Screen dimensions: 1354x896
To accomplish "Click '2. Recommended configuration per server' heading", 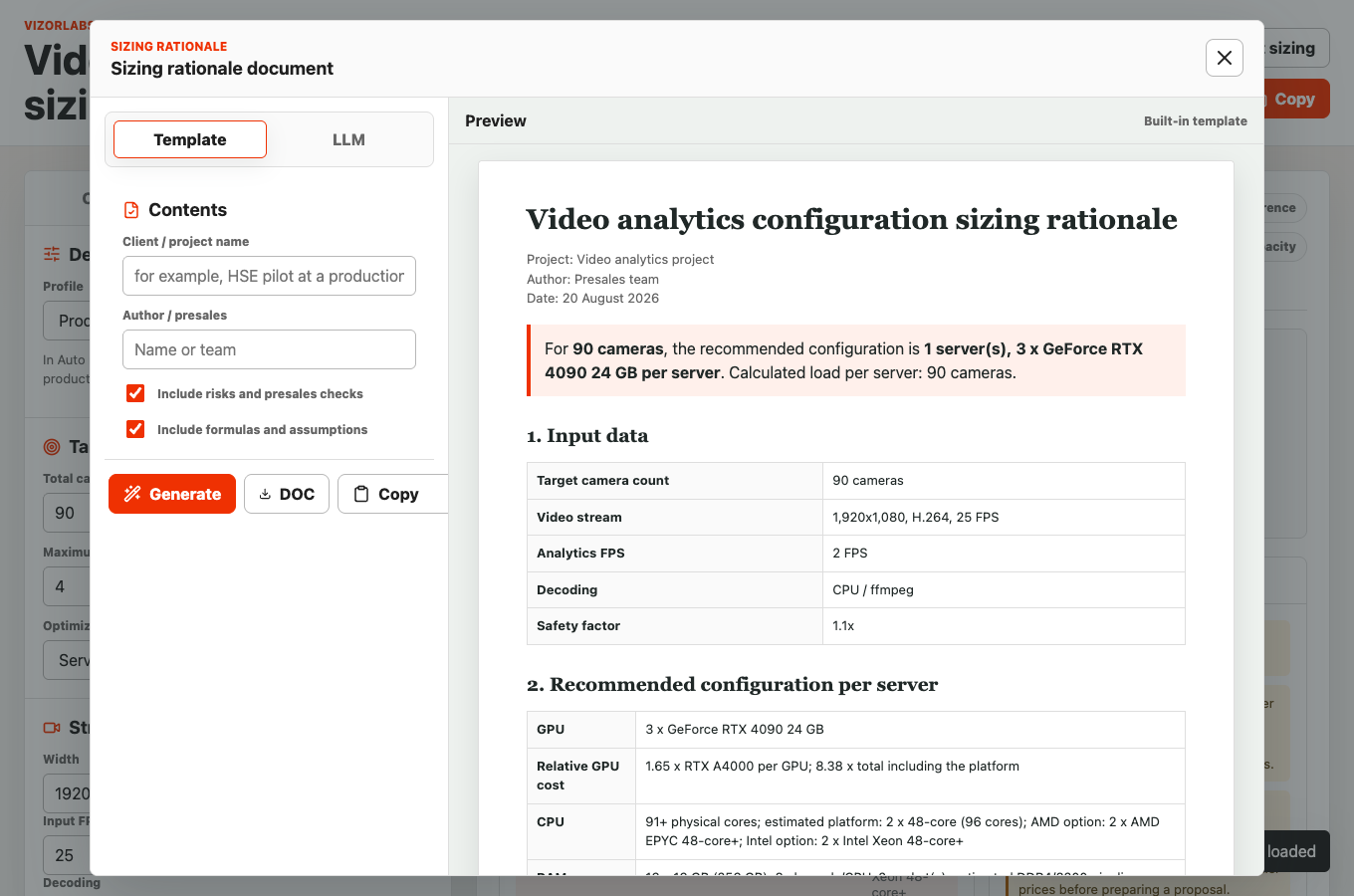I will [x=733, y=685].
